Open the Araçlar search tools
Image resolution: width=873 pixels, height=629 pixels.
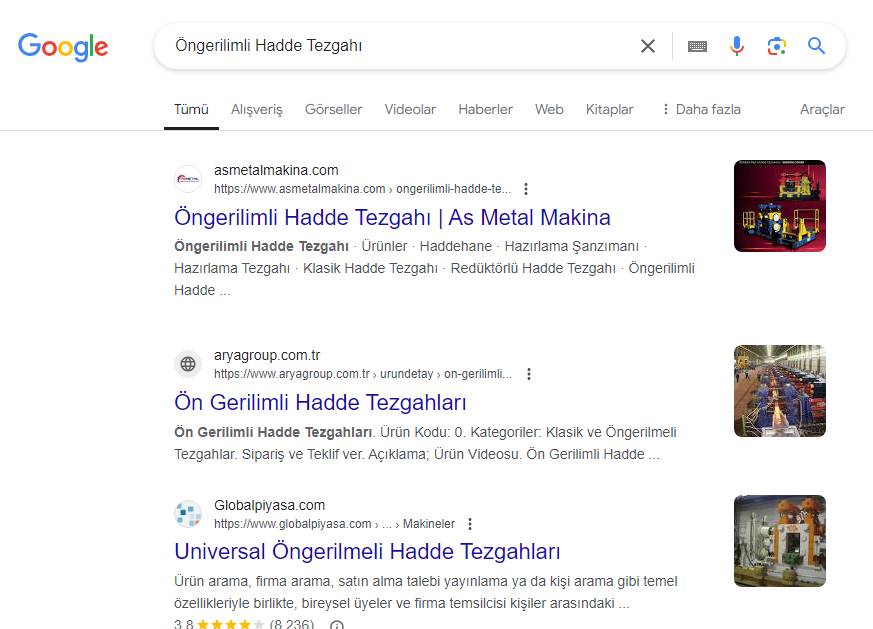point(822,109)
